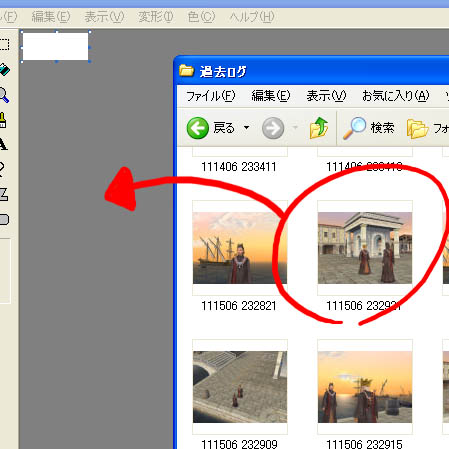Open the 色(C) menu in Paint

tap(201, 17)
